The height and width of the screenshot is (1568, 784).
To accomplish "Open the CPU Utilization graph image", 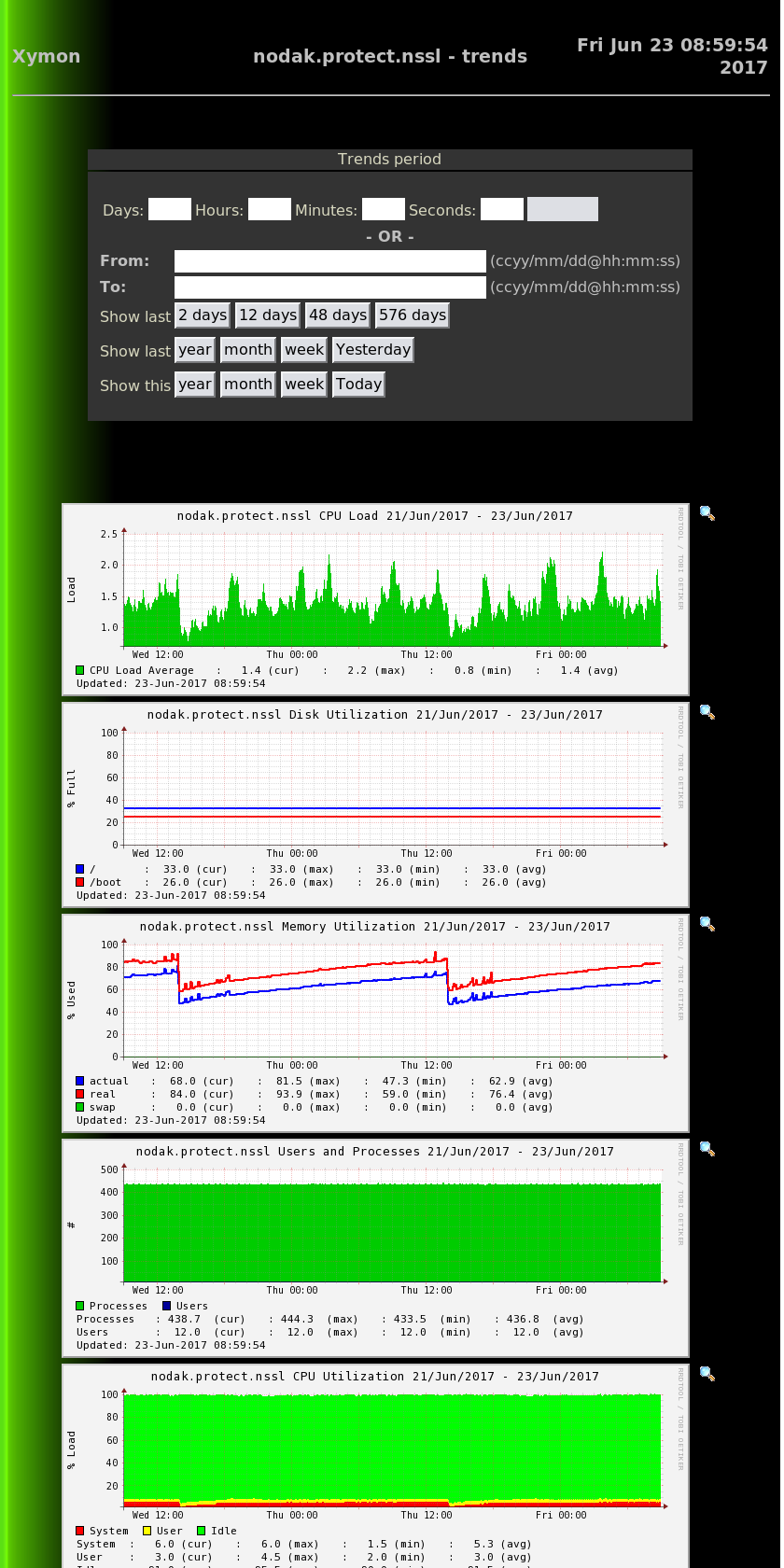I will tap(375, 1466).
